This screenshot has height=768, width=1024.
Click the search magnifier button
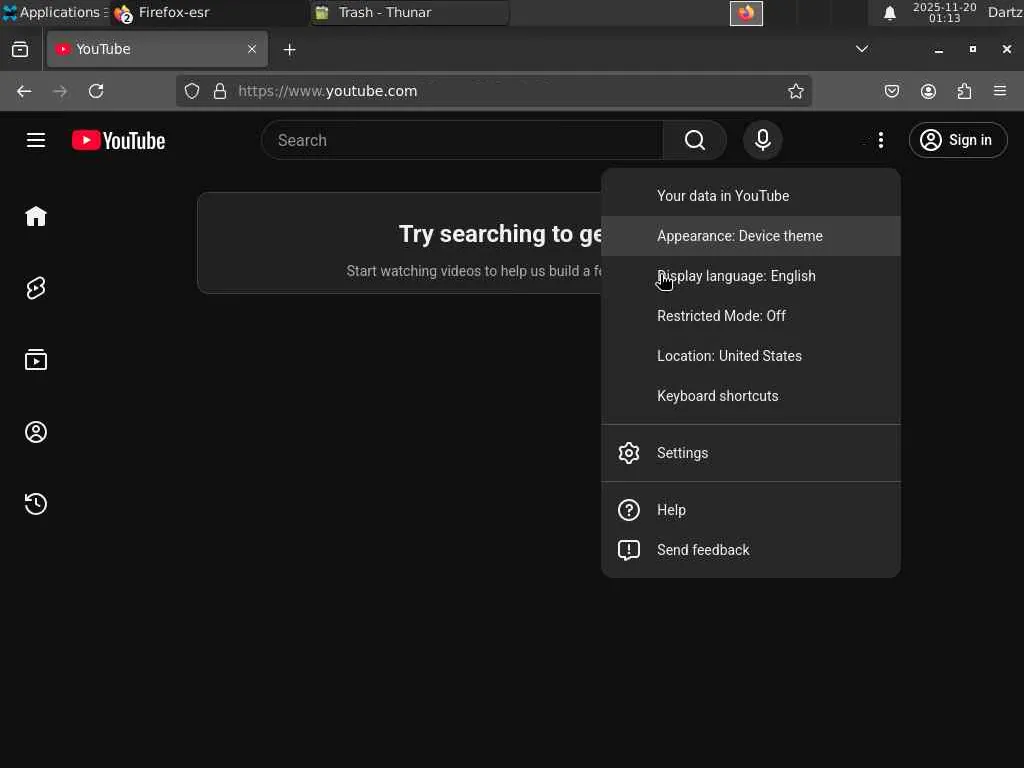pyautogui.click(x=694, y=140)
